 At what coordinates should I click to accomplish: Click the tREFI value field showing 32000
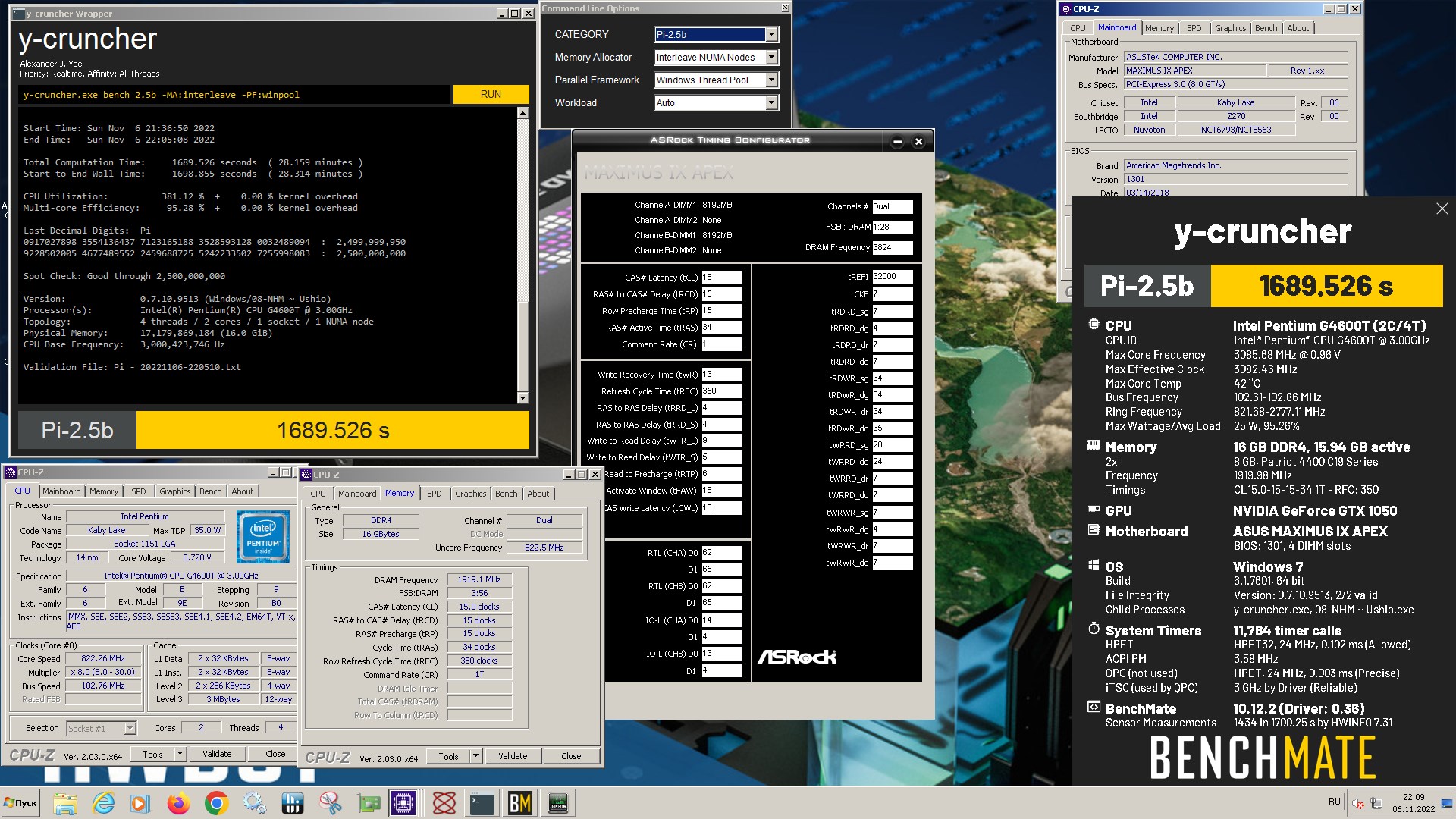click(892, 277)
